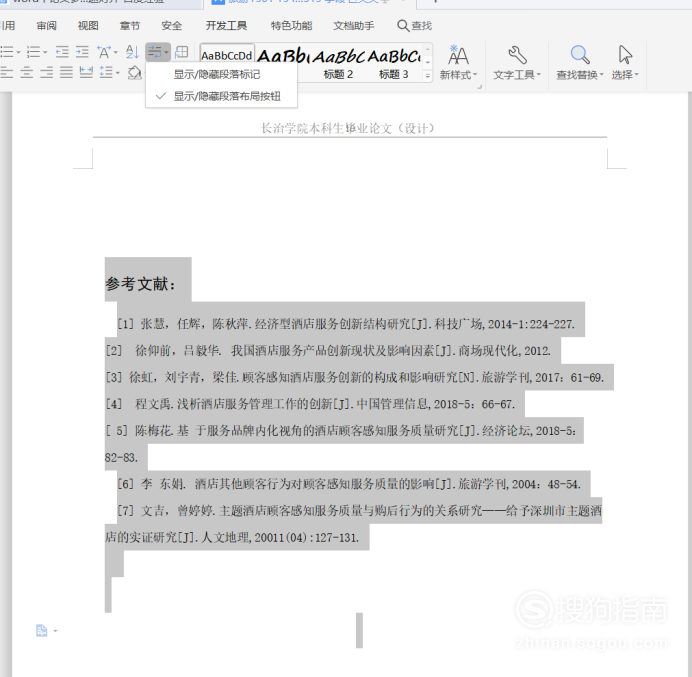Decrease the paragraph indent

[x=62, y=52]
